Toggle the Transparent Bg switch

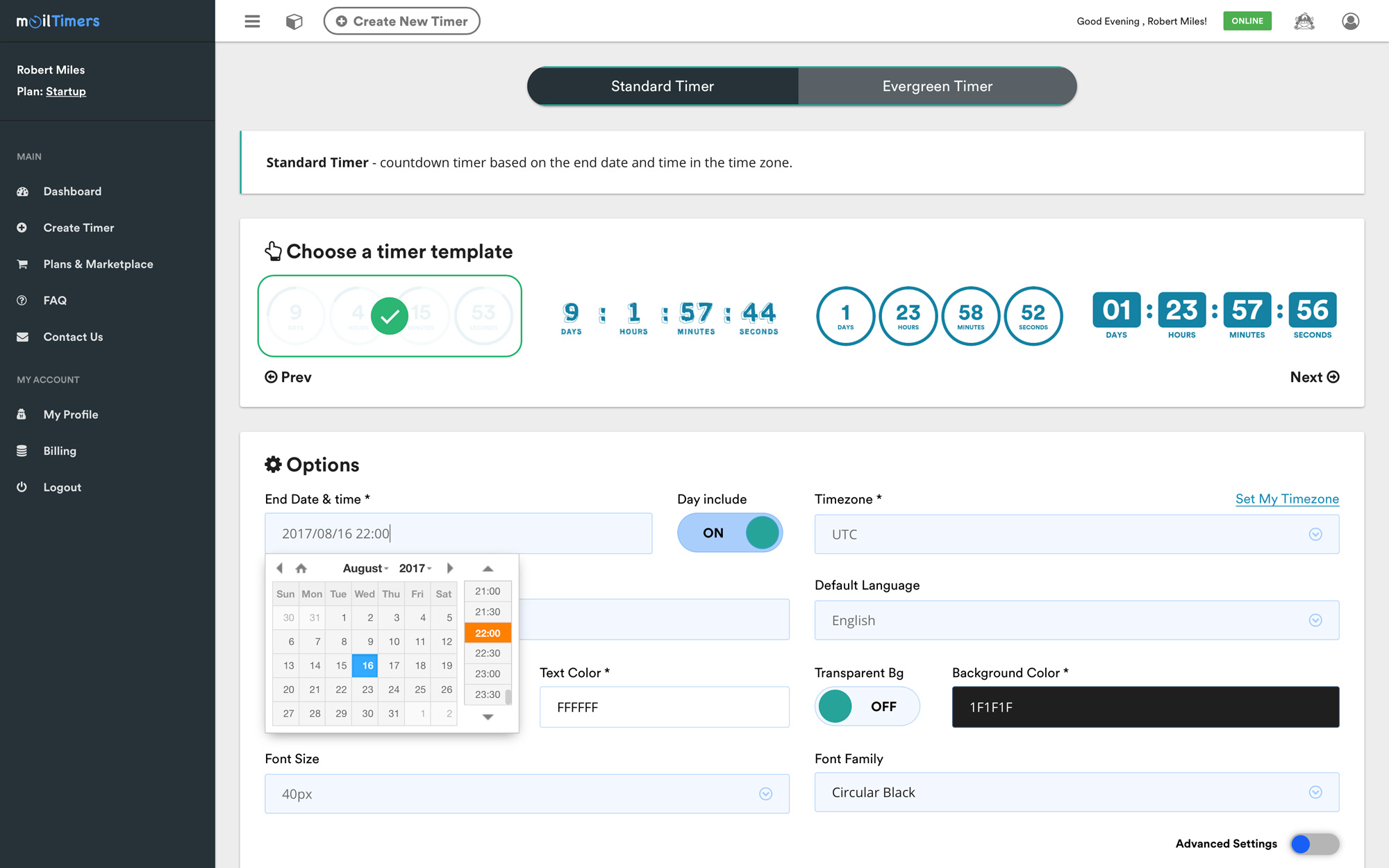click(x=866, y=706)
